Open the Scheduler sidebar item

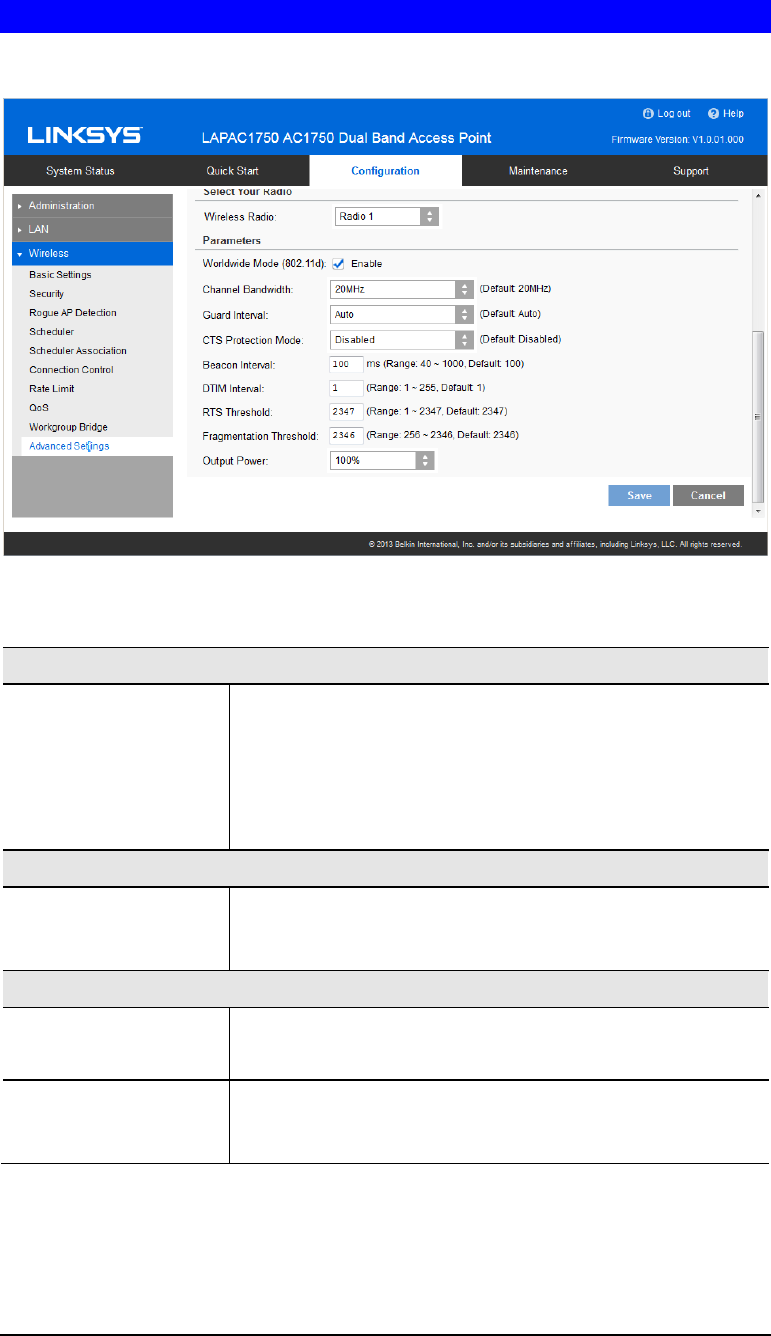coord(51,332)
